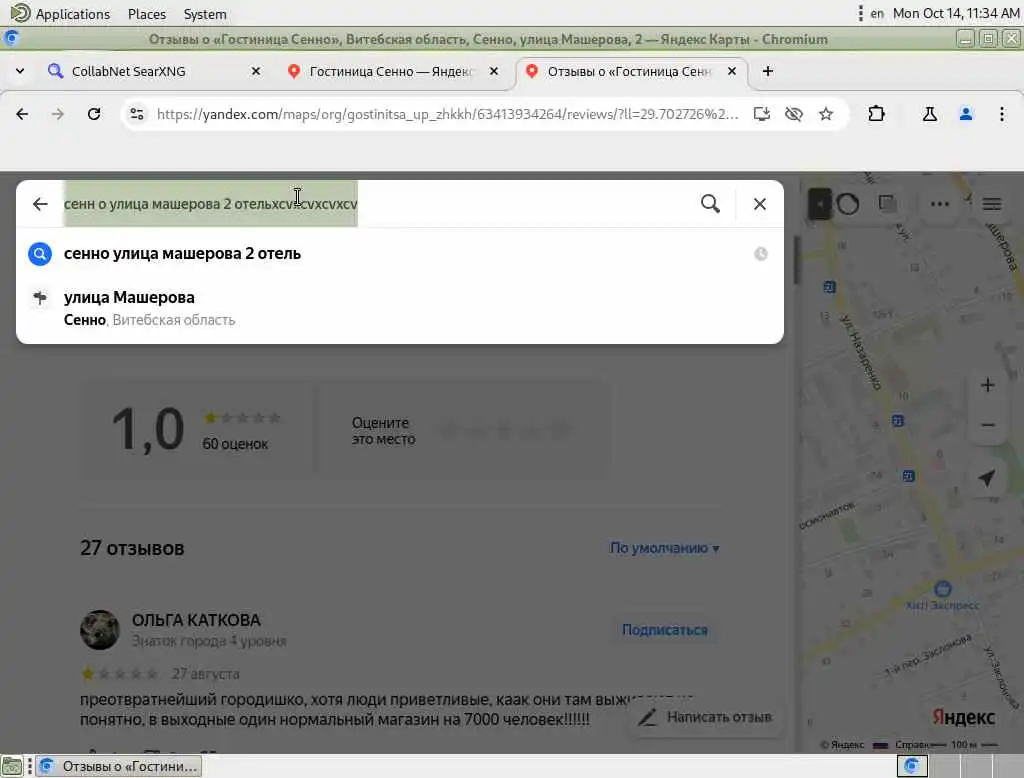1024x778 pixels.
Task: Toggle the round traffic icon on map
Action: click(848, 204)
